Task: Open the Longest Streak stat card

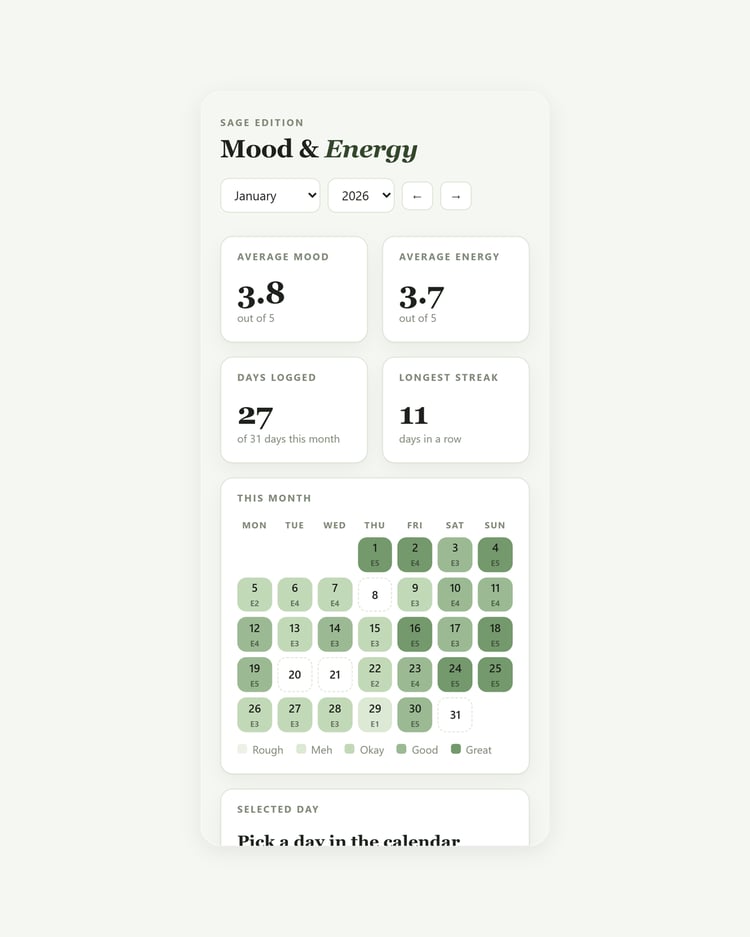Action: 456,410
